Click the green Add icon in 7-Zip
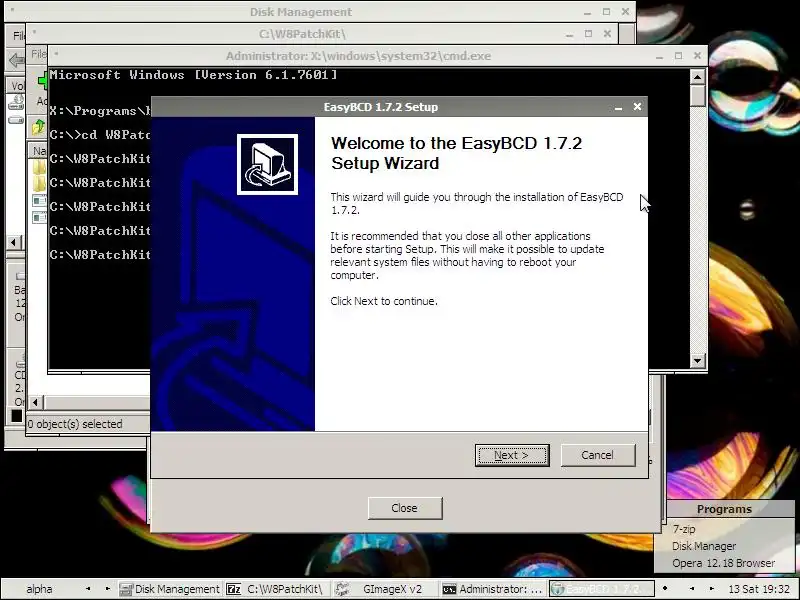 (42, 81)
